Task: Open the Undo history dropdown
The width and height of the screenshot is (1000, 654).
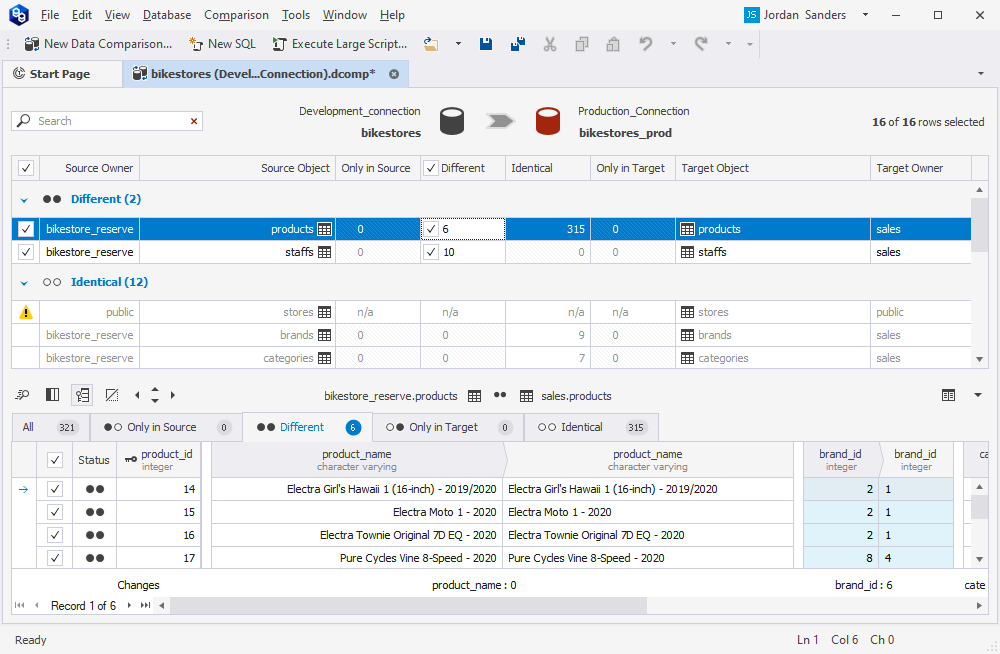Action: [x=673, y=44]
